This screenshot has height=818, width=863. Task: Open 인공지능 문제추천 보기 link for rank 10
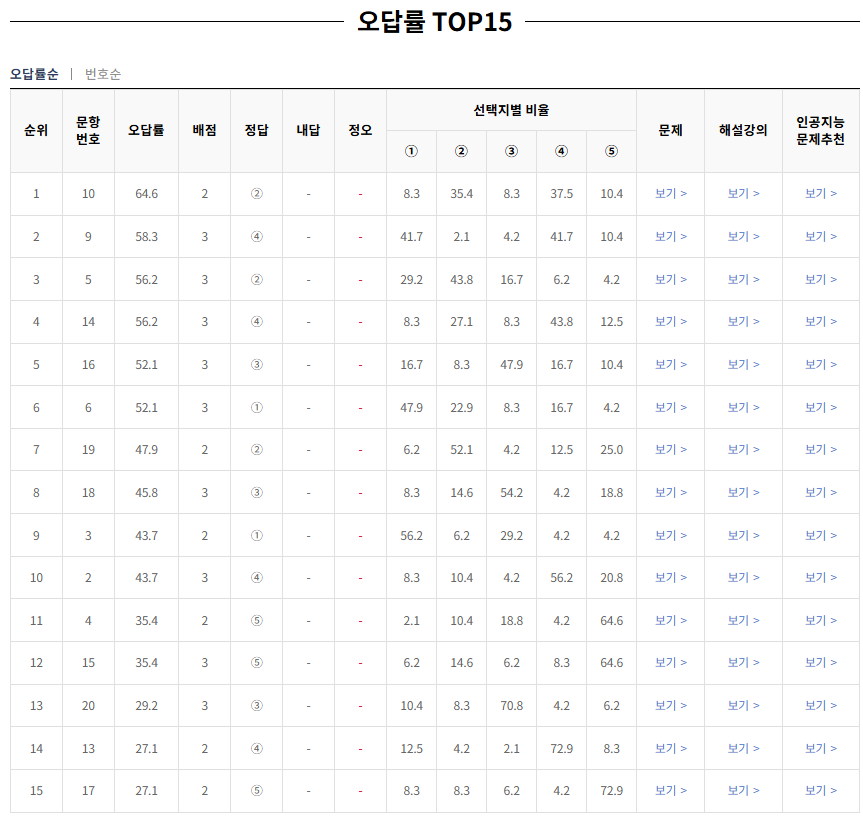coord(821,577)
